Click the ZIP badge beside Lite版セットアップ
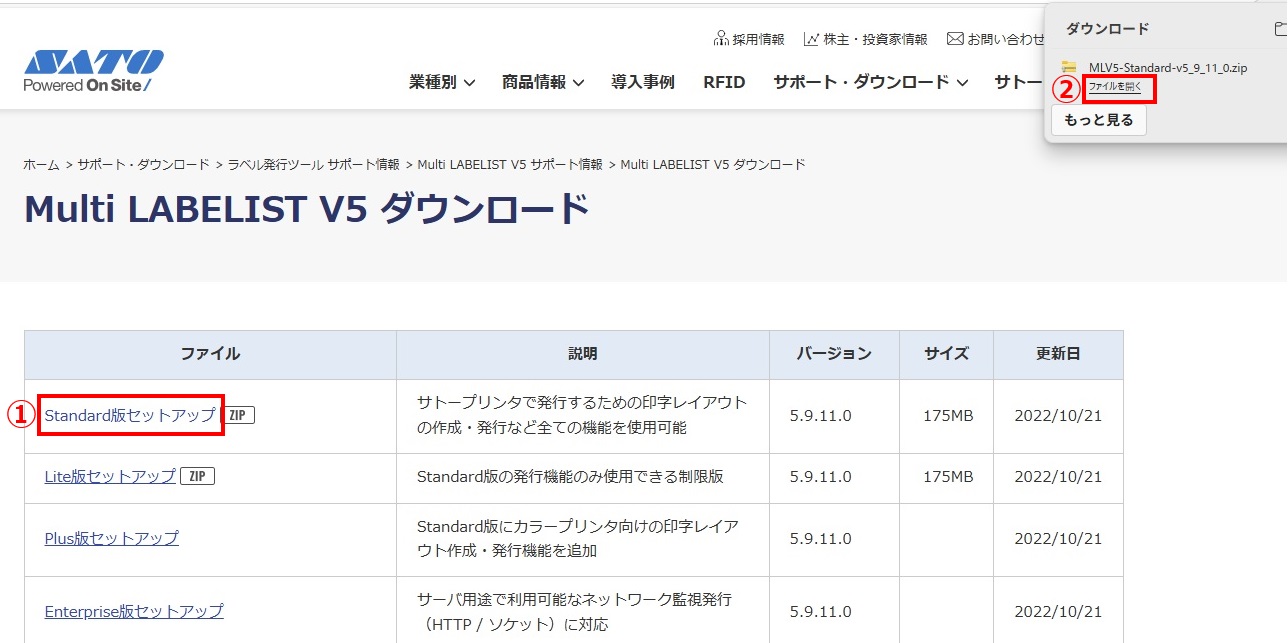1288x643 pixels. point(198,476)
